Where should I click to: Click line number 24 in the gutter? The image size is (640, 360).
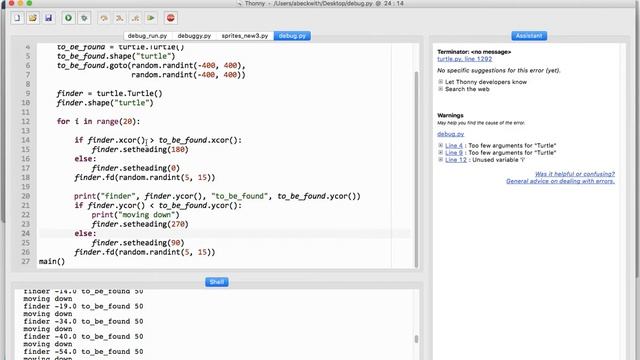(x=25, y=233)
